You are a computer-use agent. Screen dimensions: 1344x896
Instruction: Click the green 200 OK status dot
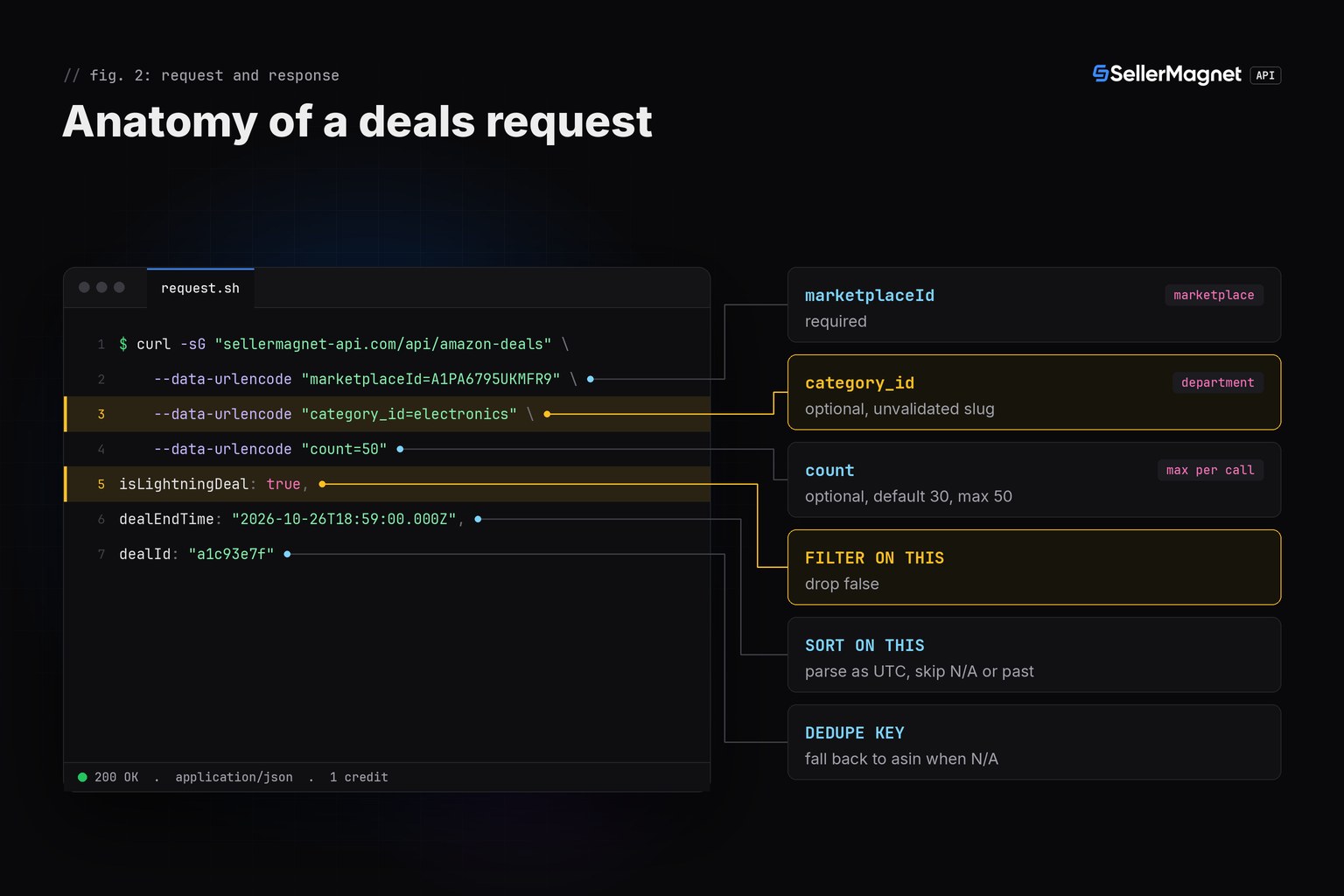point(82,777)
